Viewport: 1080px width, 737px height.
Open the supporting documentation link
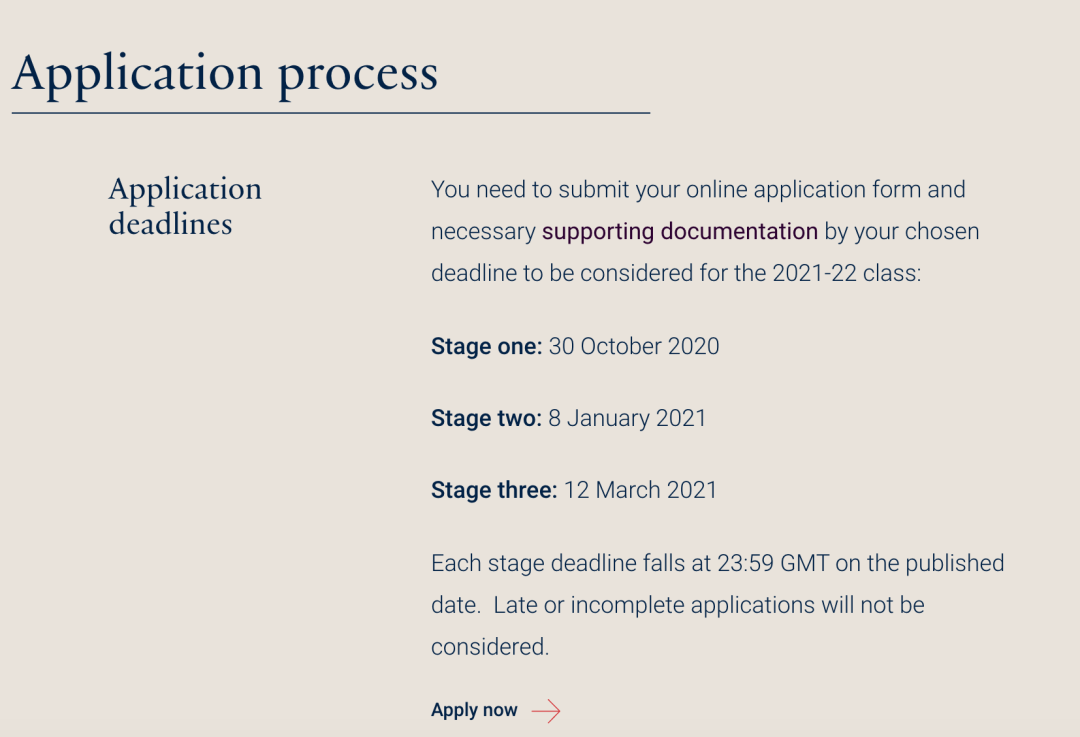point(680,231)
